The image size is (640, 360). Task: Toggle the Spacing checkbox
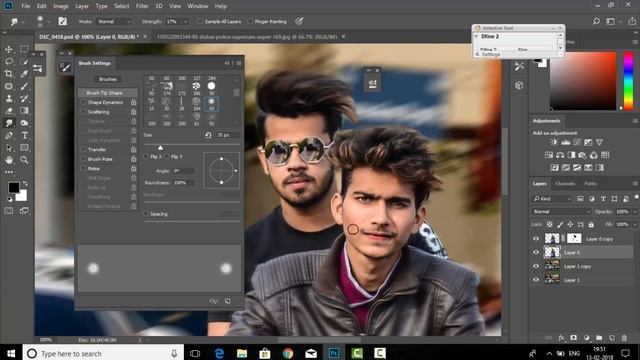(146, 213)
